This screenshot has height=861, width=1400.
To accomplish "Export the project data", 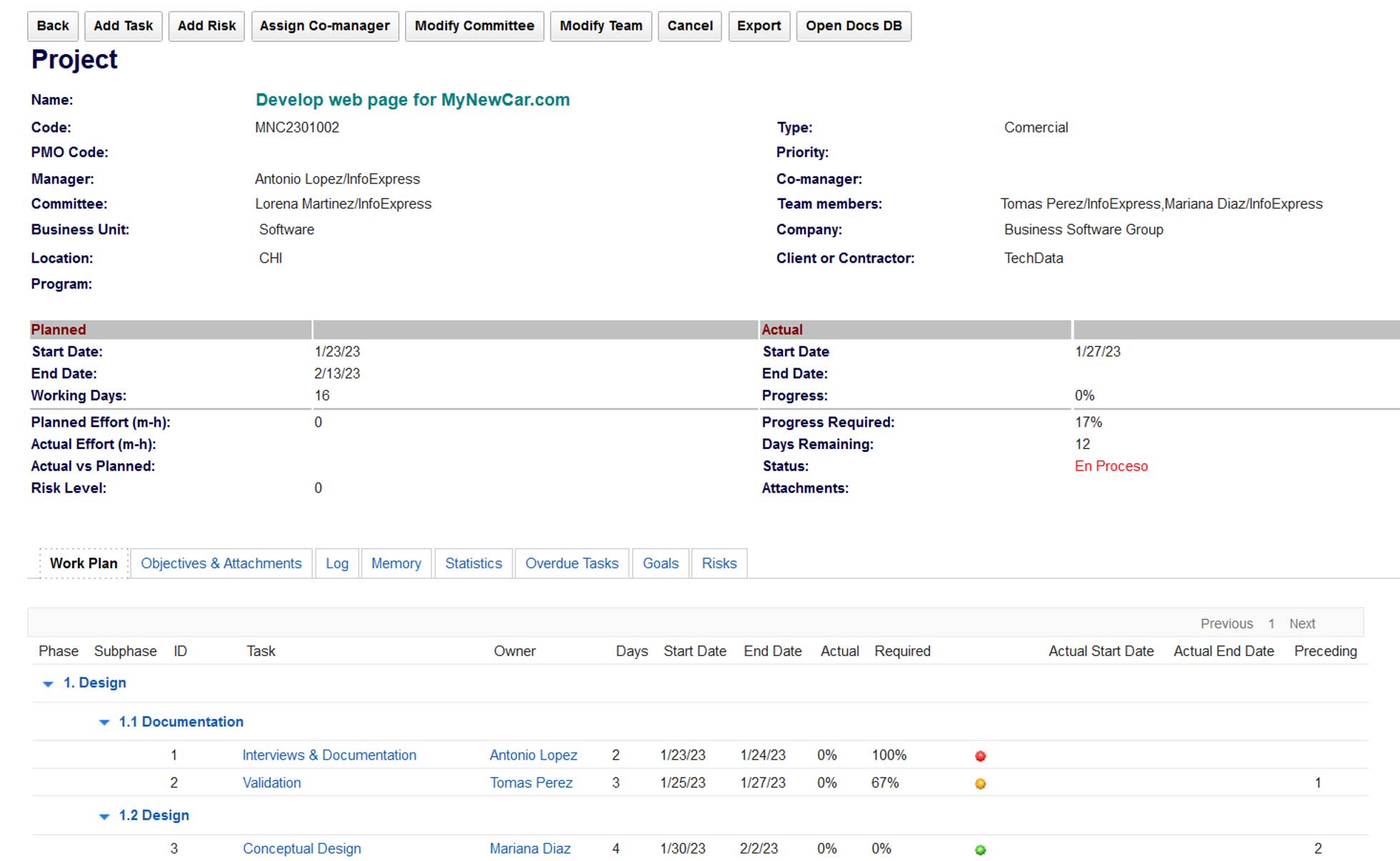I will [759, 26].
